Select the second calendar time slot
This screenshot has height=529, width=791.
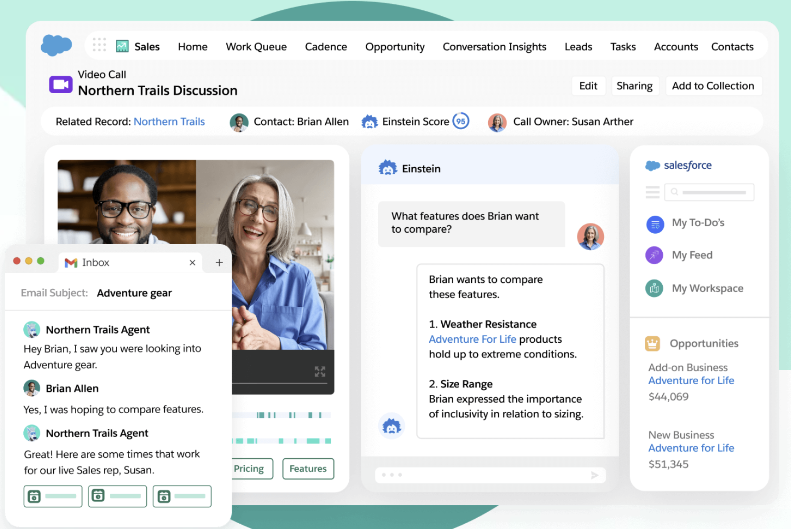[118, 496]
